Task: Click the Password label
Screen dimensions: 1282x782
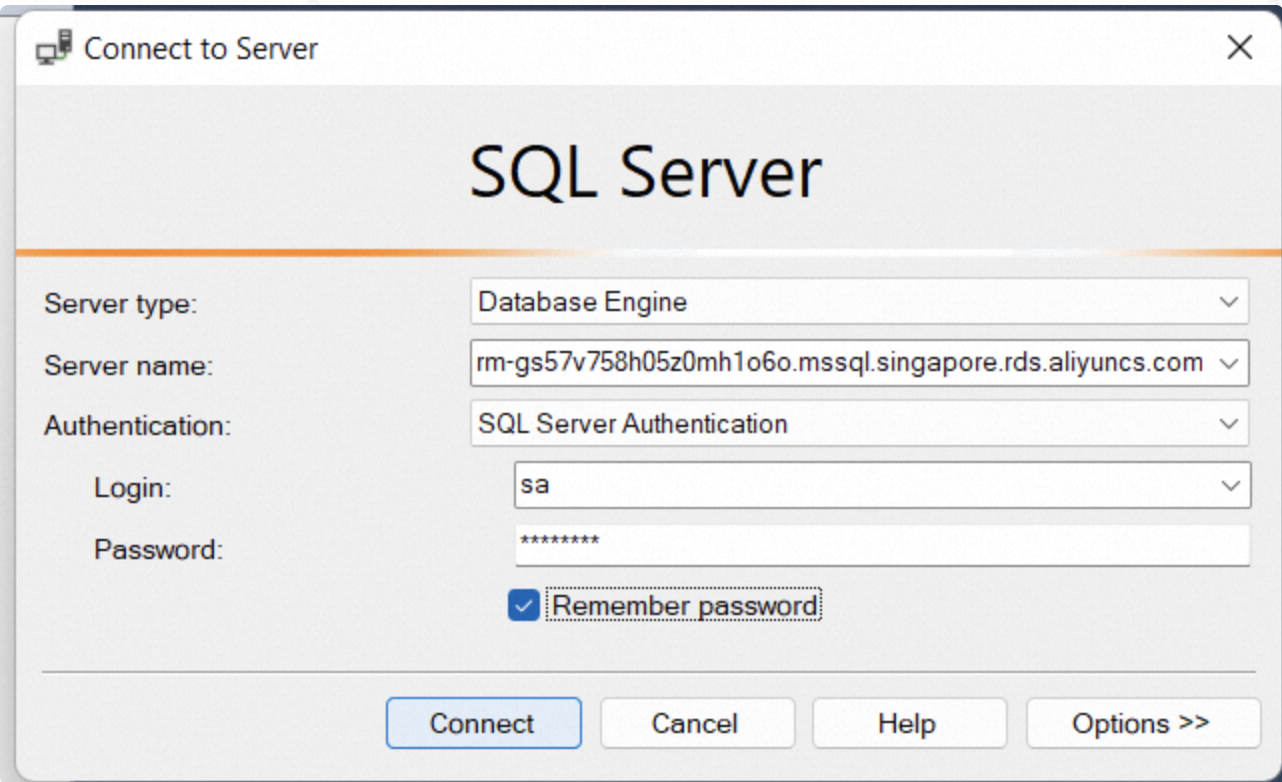Action: pyautogui.click(x=158, y=550)
